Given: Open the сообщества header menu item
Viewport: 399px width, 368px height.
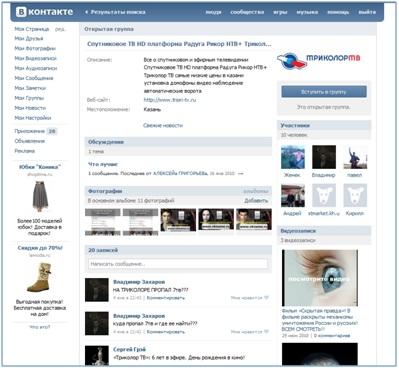Looking at the screenshot, I should (x=247, y=12).
